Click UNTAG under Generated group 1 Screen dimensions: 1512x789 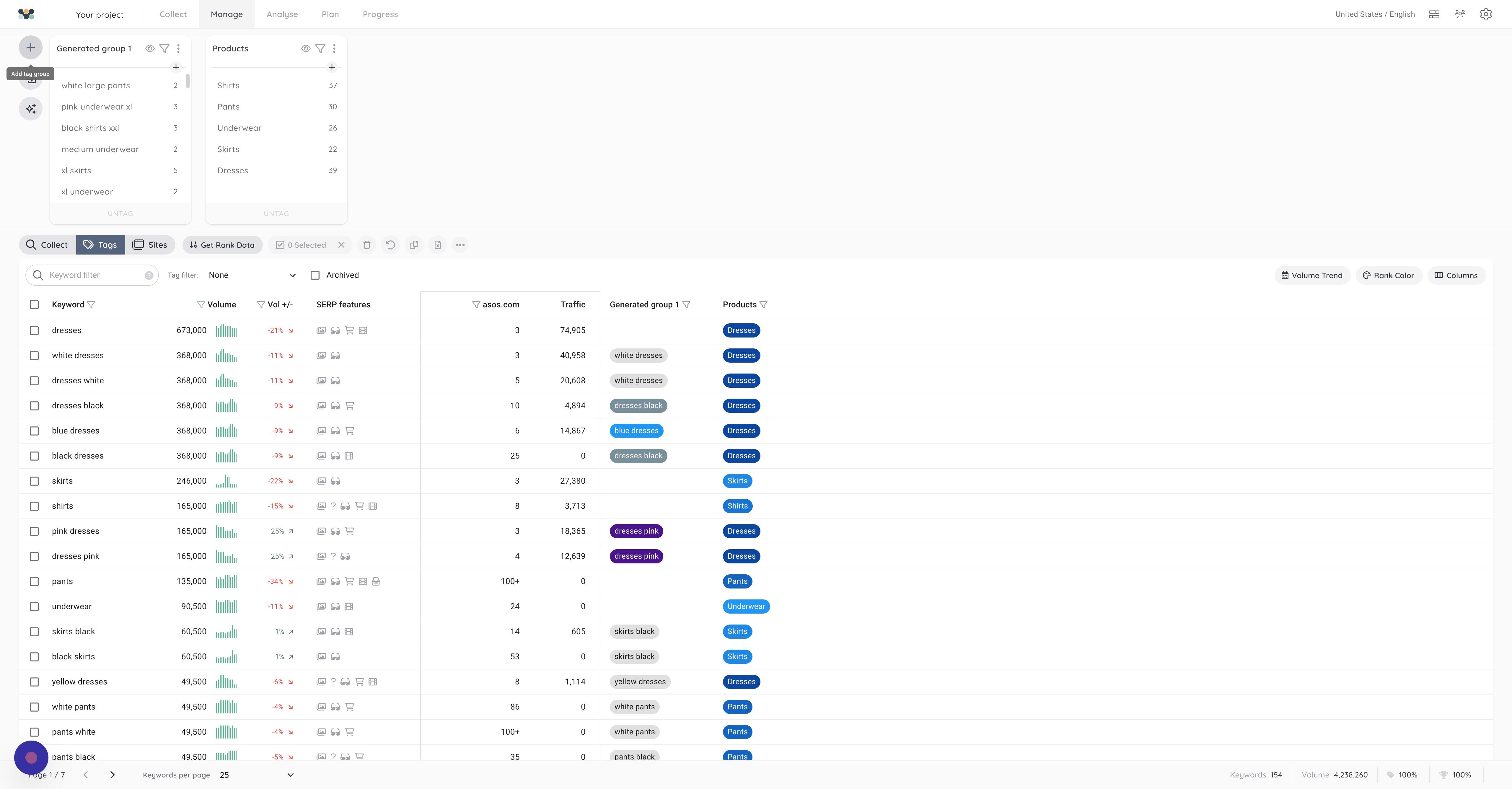click(120, 214)
